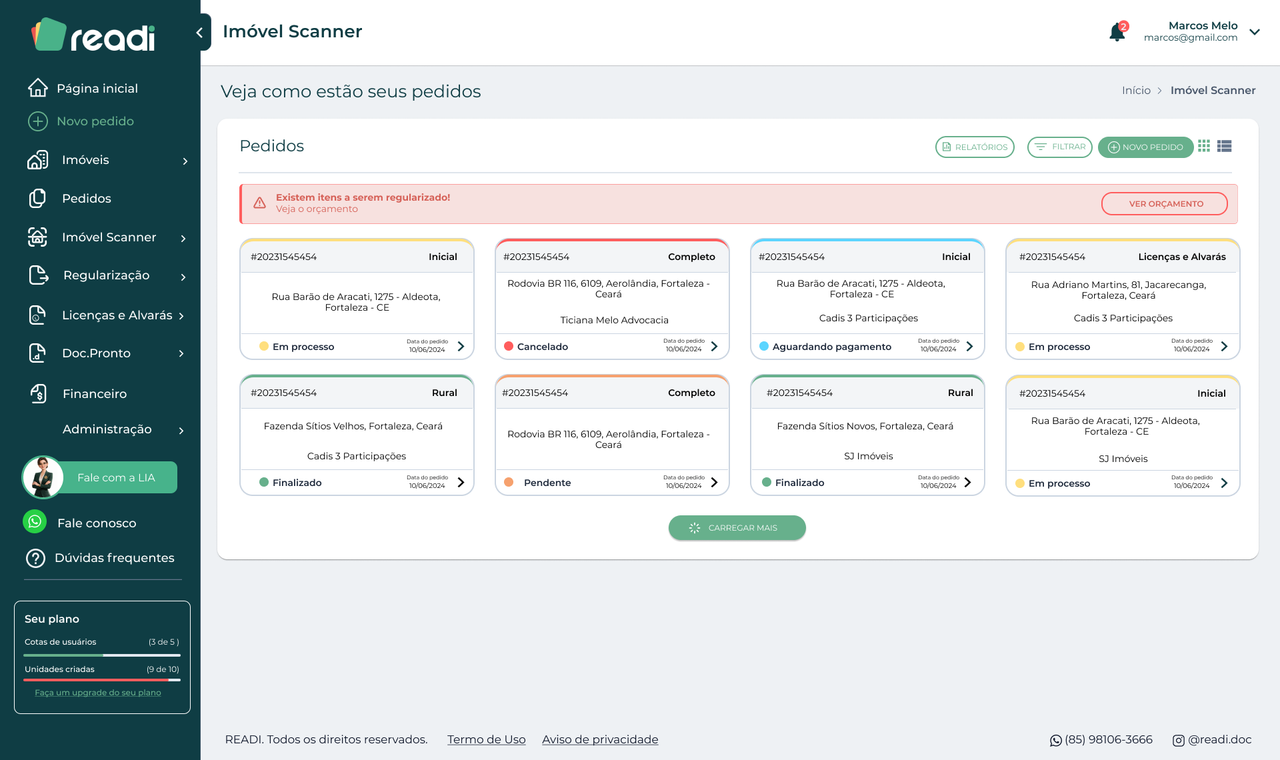Expand the Doc.Pronto sidebar chevron
Screen dimensions: 1280x760
point(182,354)
